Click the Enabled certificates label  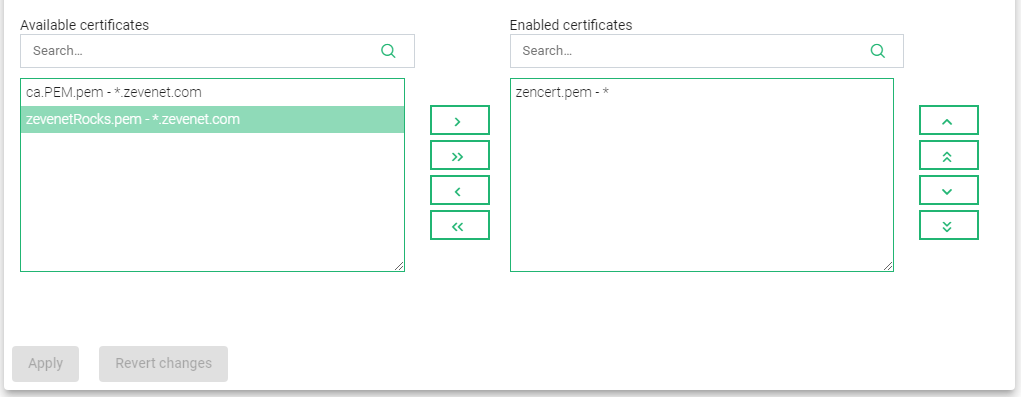click(x=571, y=25)
